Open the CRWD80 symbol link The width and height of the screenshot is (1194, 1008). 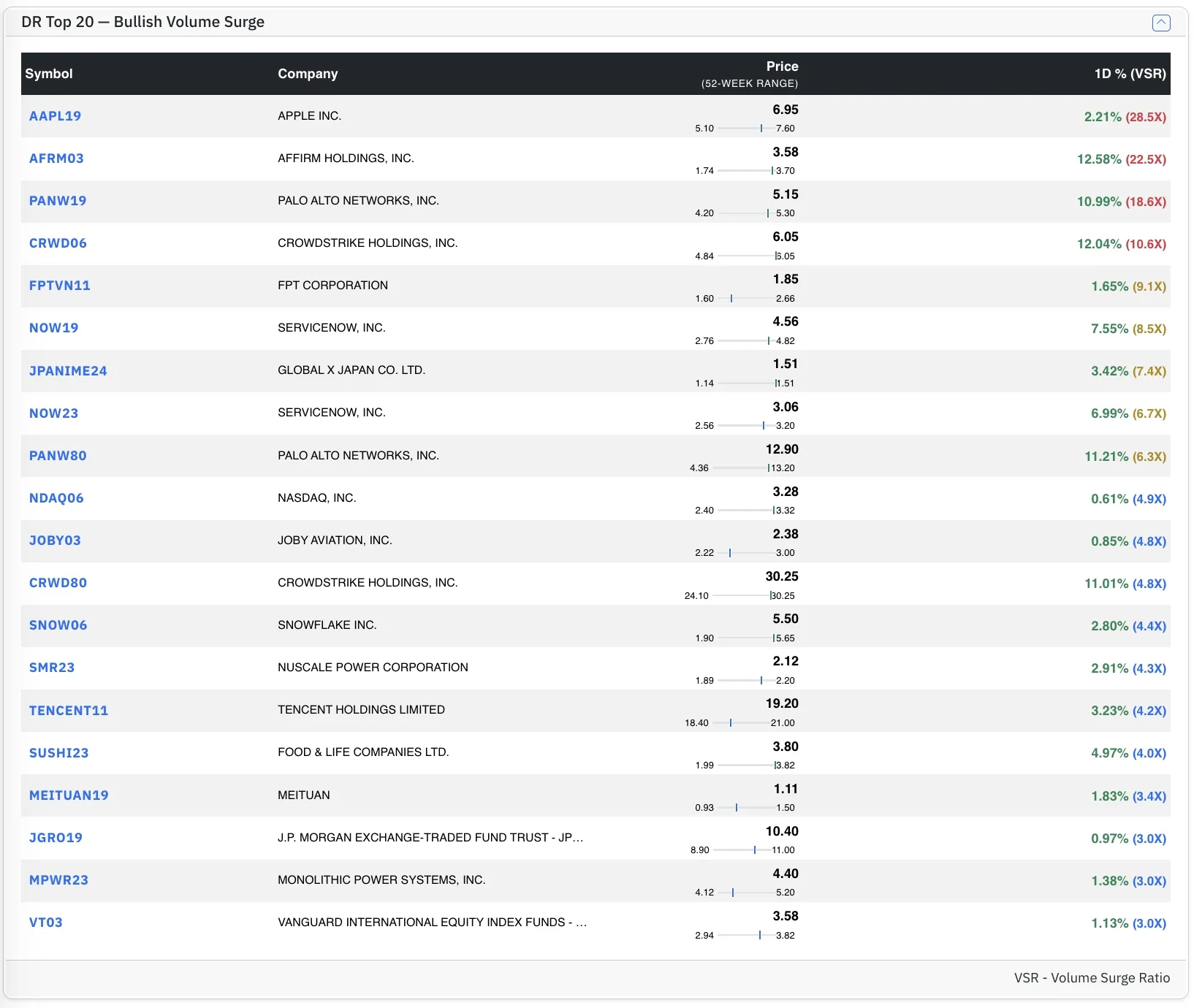coord(58,583)
